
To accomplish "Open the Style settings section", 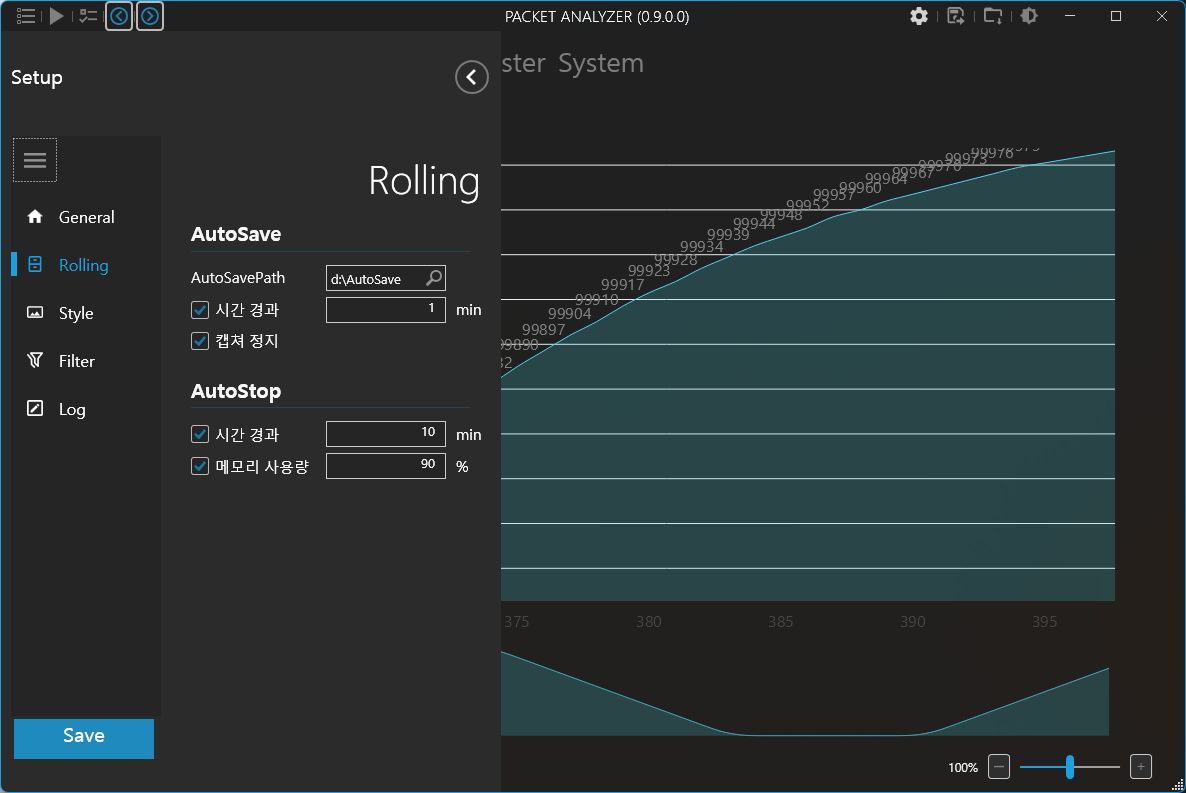I will (75, 313).
